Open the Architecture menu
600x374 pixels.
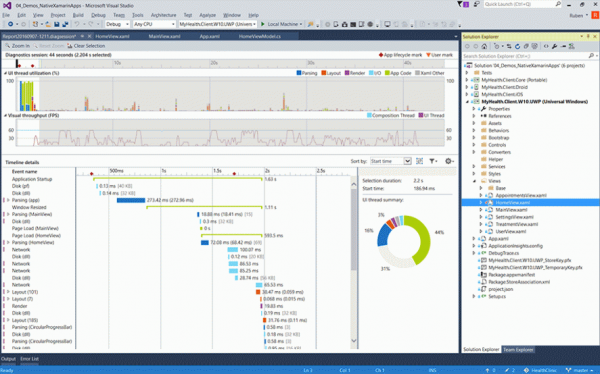coord(163,15)
